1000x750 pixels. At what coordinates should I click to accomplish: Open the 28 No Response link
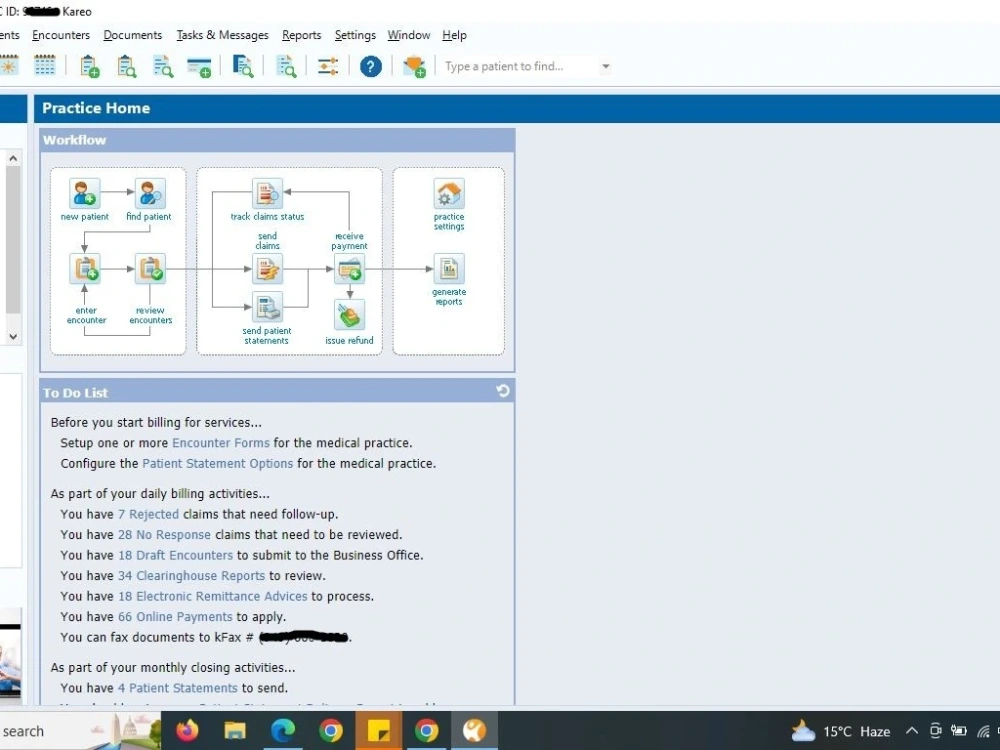click(x=165, y=534)
